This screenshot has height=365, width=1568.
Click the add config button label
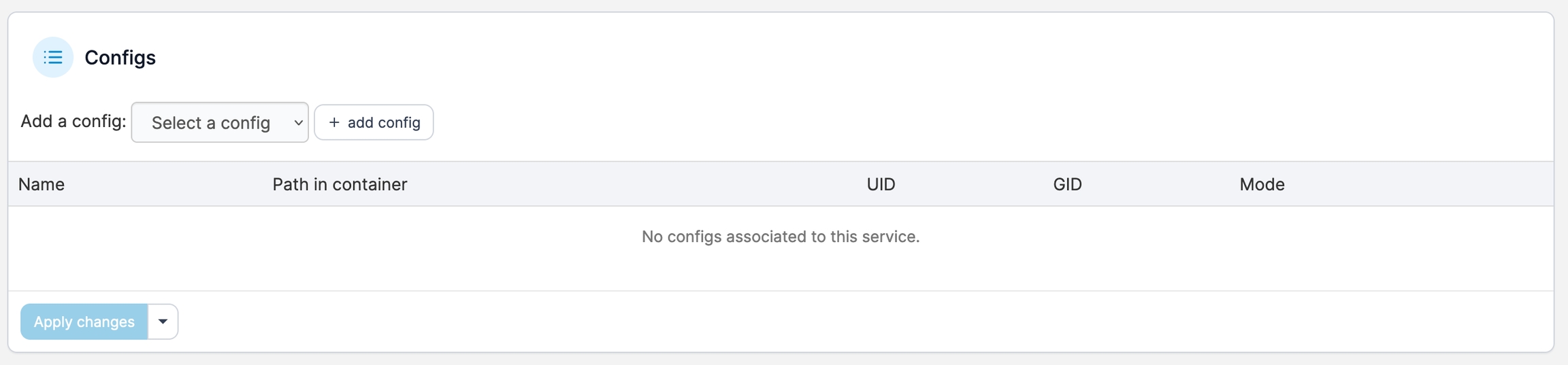(x=384, y=122)
